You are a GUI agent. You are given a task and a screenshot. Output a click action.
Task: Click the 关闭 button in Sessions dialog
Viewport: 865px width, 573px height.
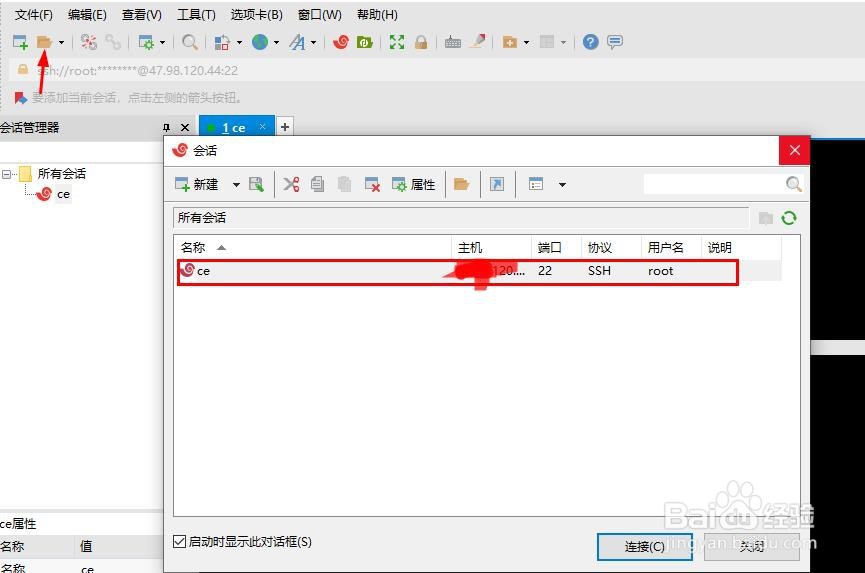[751, 547]
